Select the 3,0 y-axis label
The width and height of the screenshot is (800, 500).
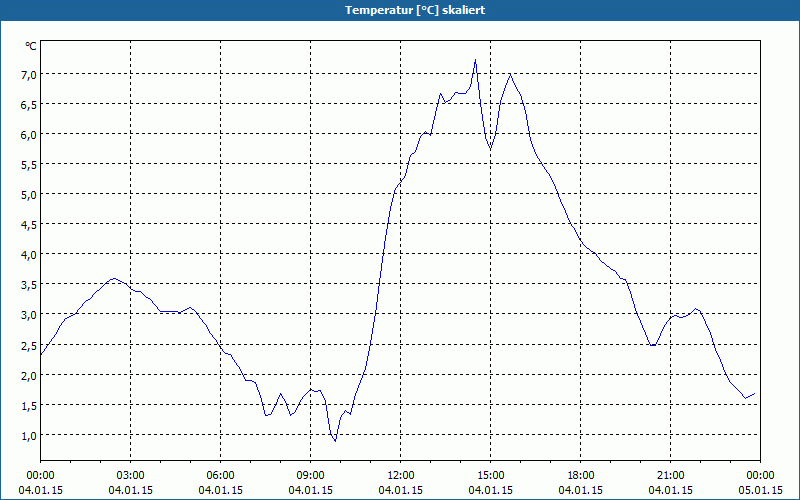click(x=30, y=315)
